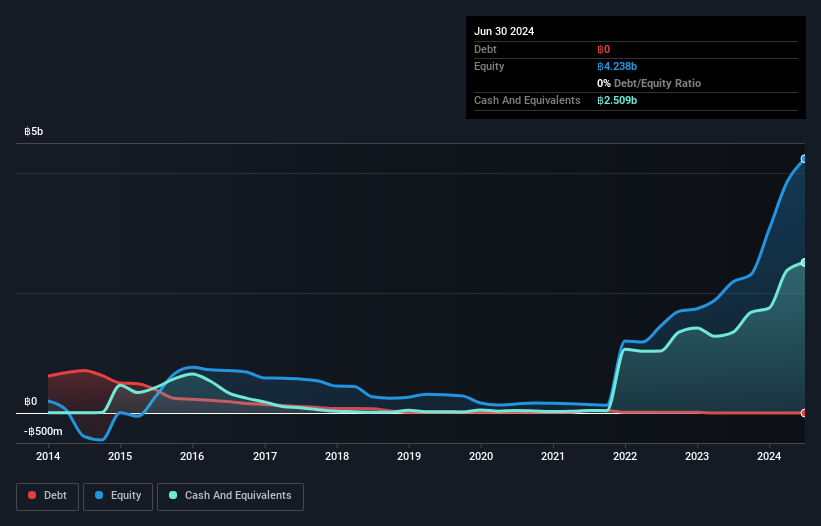Click the teal Cash legend dot
821x526 pixels.
coord(173,495)
